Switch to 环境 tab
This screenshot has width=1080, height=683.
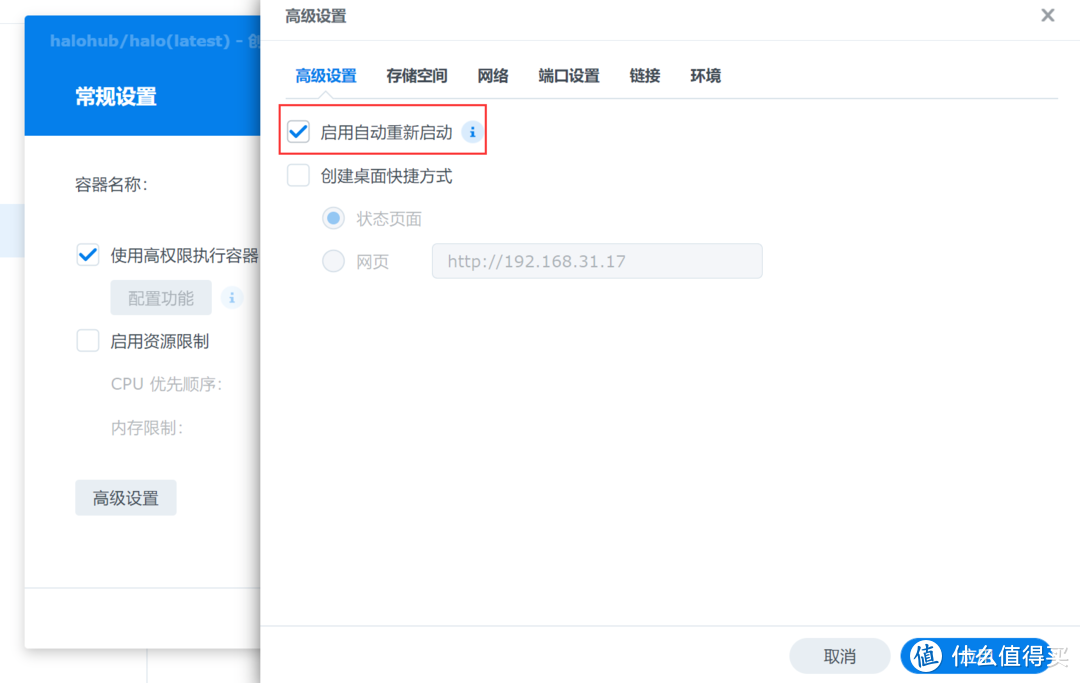coord(705,76)
